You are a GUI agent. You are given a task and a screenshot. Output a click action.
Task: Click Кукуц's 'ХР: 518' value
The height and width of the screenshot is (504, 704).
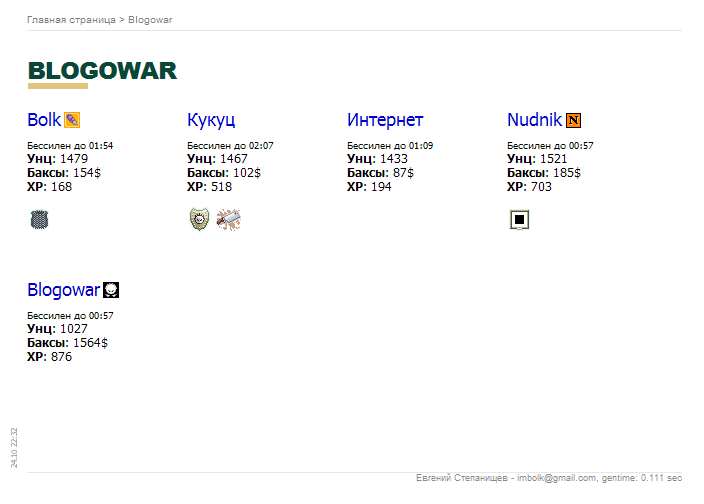coord(209,187)
